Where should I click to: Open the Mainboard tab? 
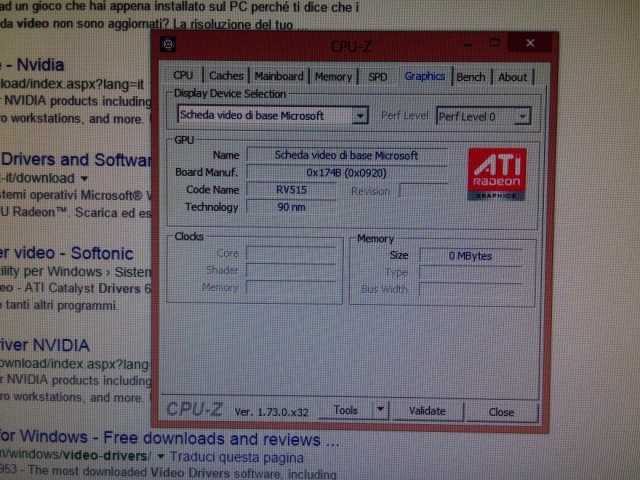point(279,76)
